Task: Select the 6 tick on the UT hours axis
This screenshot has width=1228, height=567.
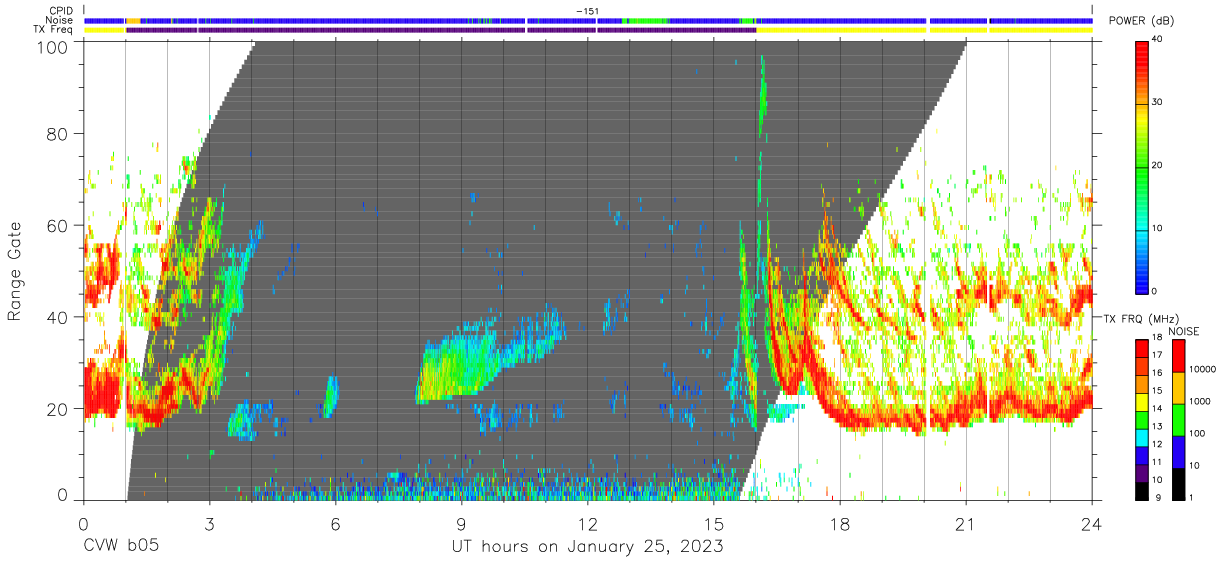Action: tap(335, 523)
